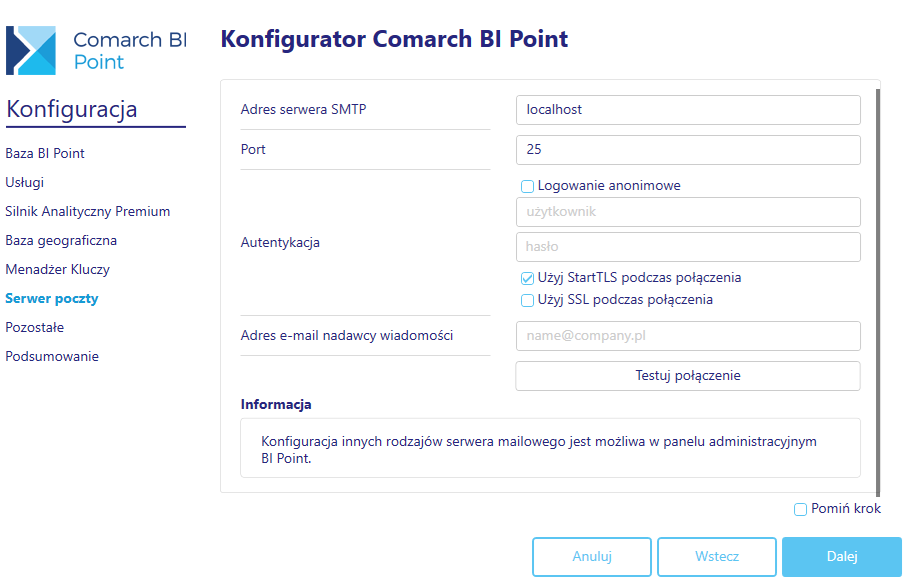
Task: Click the Adres serwera SMTP label
Action: pos(303,109)
